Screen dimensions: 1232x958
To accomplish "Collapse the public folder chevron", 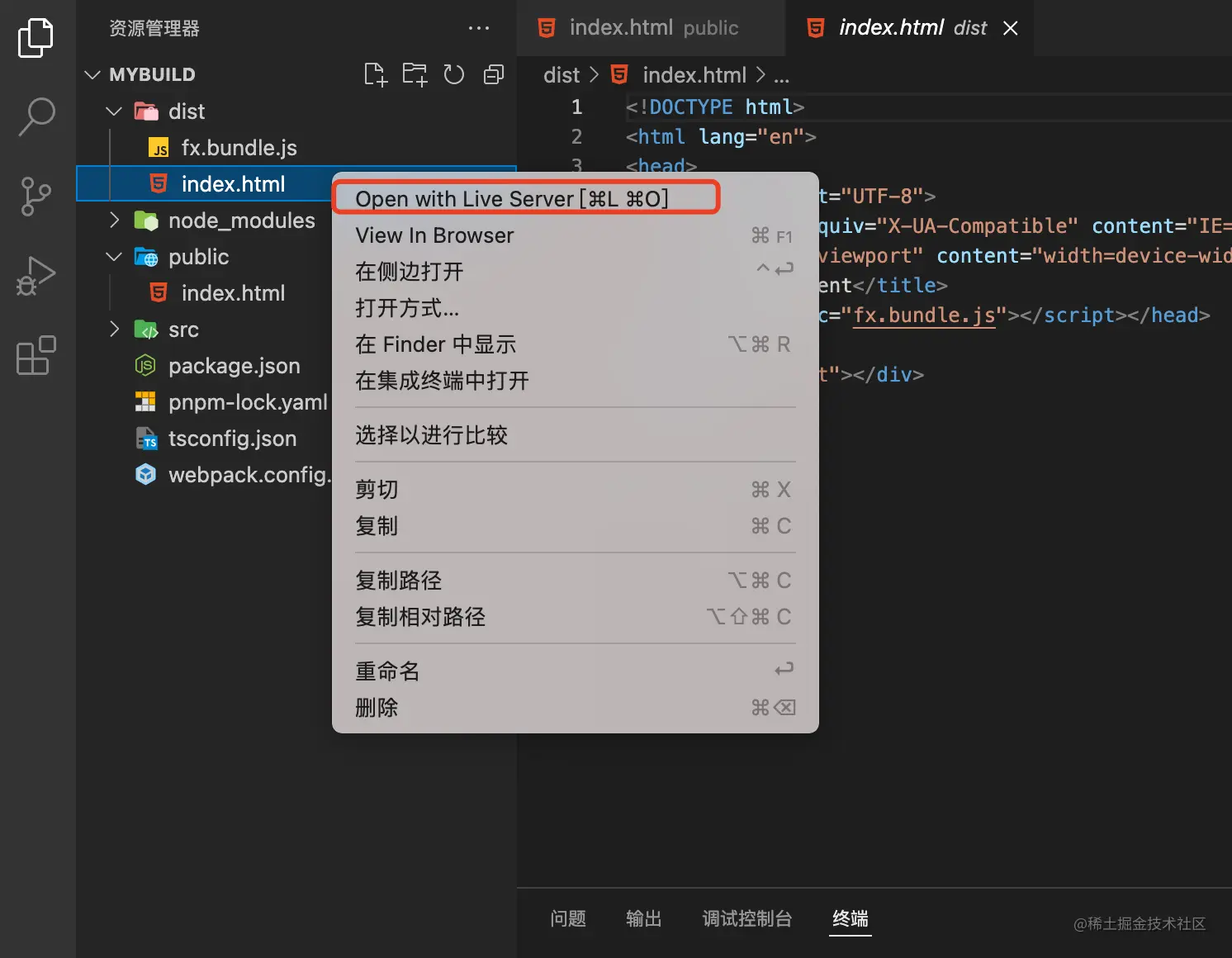I will click(x=114, y=257).
